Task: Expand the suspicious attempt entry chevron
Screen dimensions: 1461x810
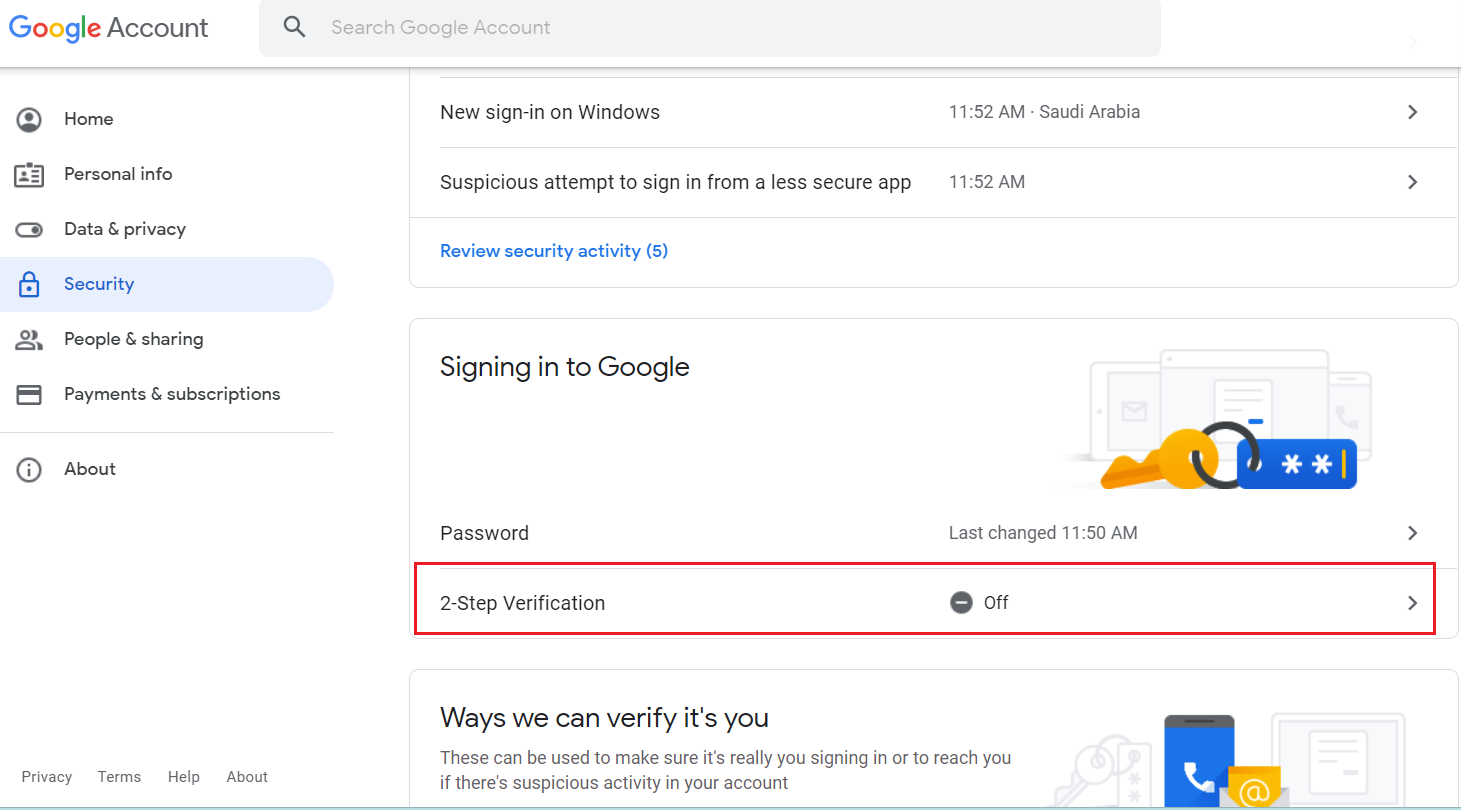Action: pyautogui.click(x=1412, y=182)
